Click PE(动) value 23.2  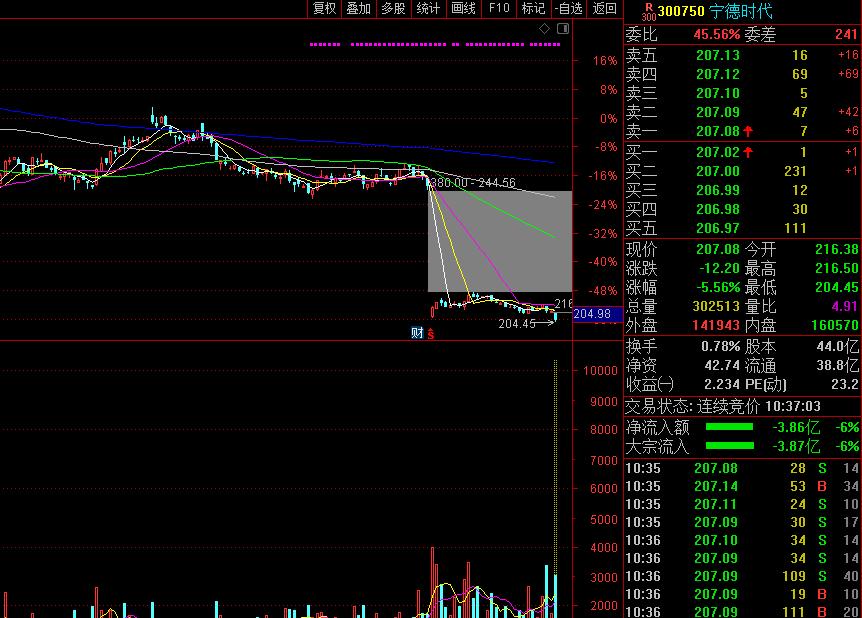[845, 384]
